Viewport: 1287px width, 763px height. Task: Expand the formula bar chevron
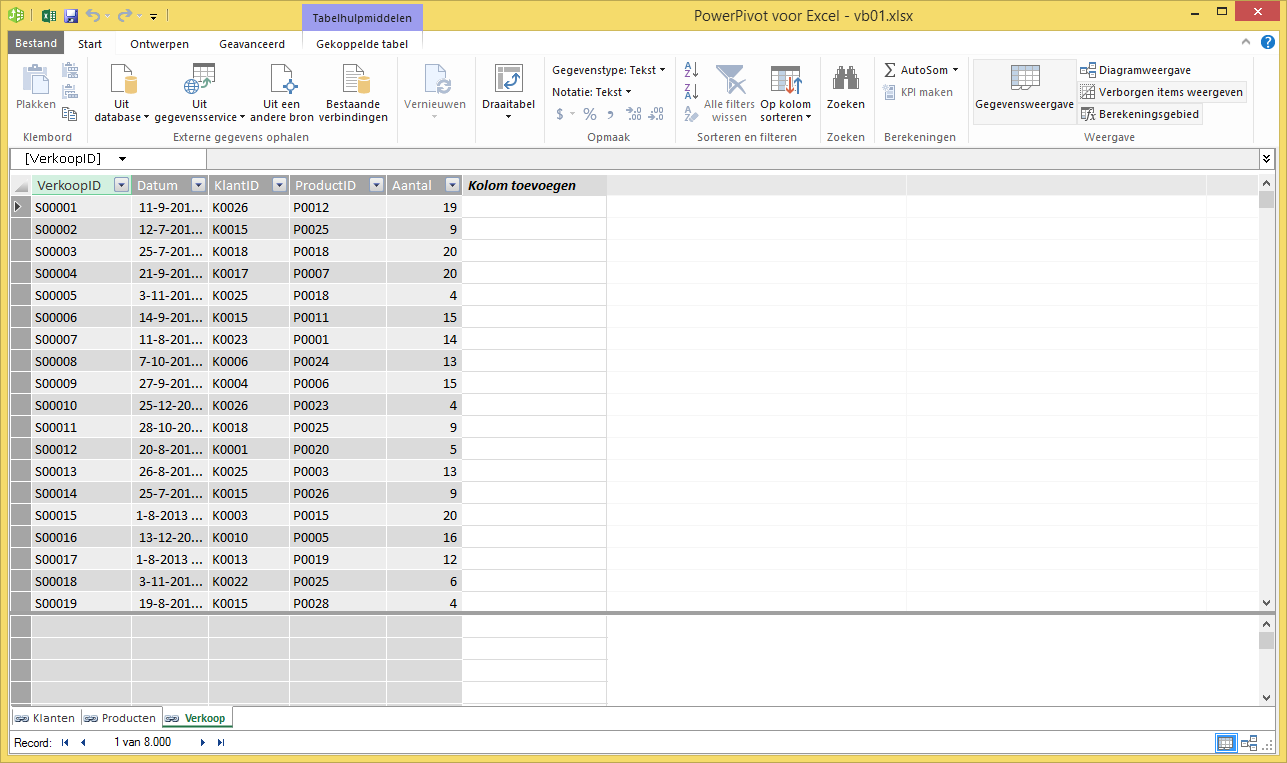pyautogui.click(x=1267, y=159)
